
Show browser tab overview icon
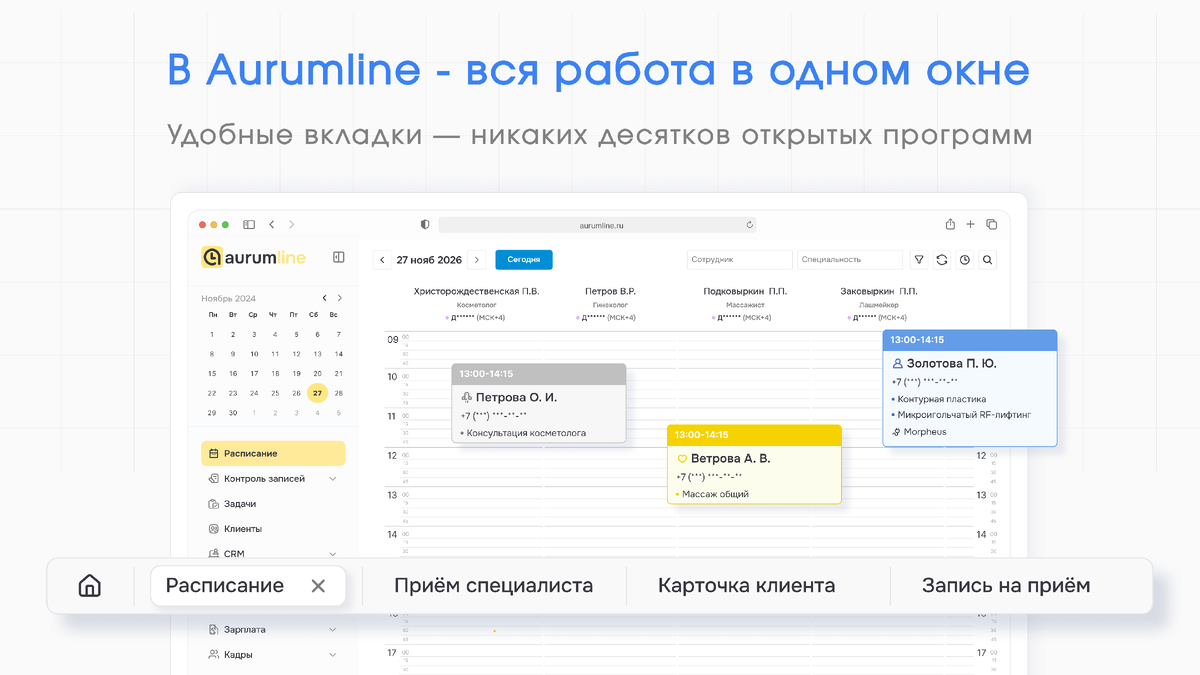pyautogui.click(x=991, y=225)
